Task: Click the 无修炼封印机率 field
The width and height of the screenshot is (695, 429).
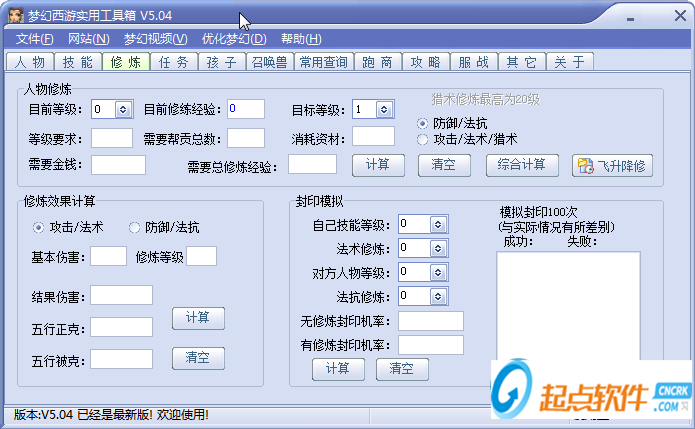Action: (431, 321)
